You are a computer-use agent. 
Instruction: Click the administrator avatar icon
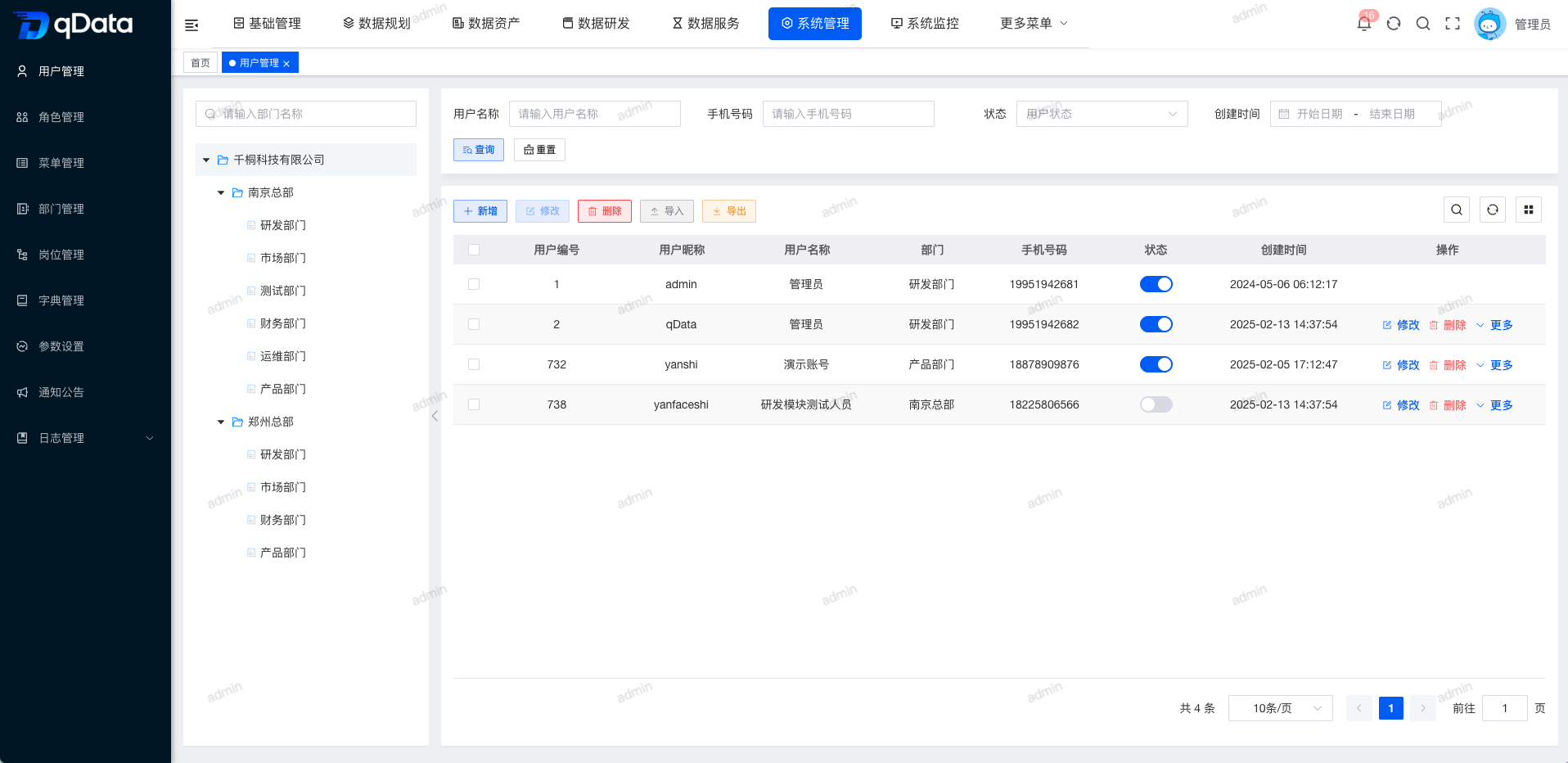pyautogui.click(x=1489, y=24)
